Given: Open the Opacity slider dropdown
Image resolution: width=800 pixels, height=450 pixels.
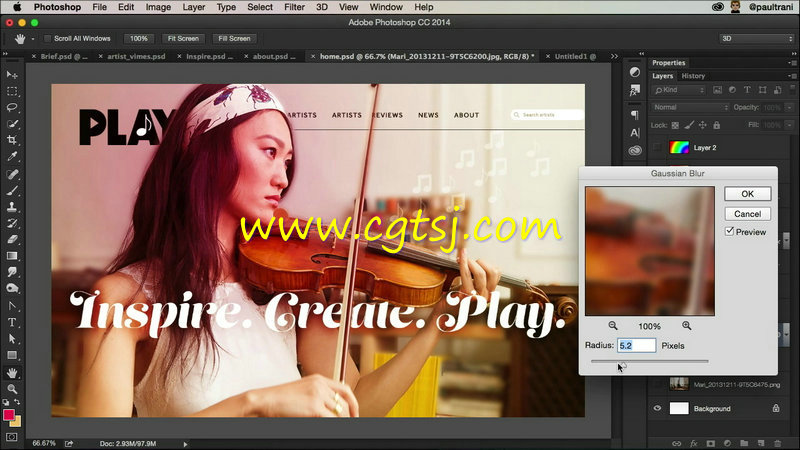Looking at the screenshot, I should (x=790, y=107).
